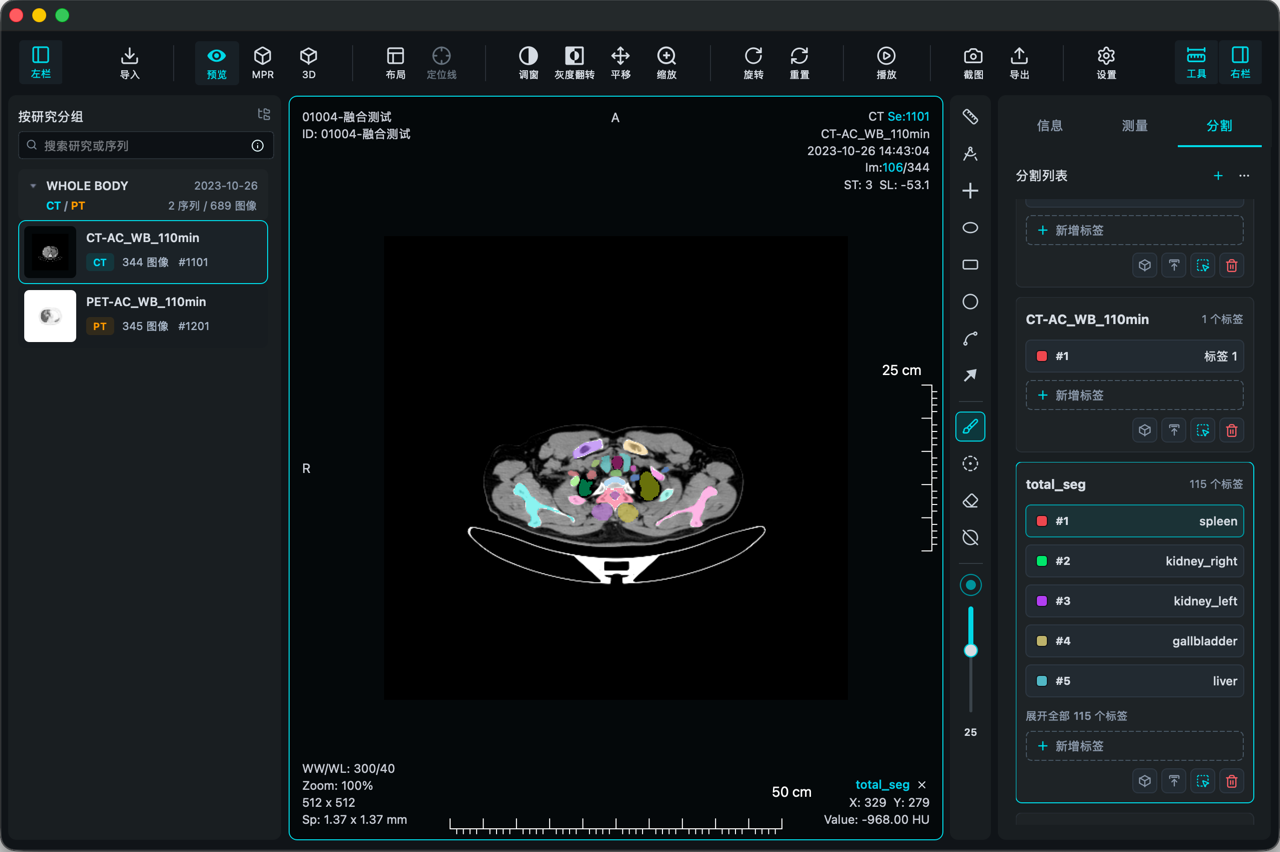Select the 平移 pan tool
Image resolution: width=1280 pixels, height=852 pixels.
pyautogui.click(x=621, y=62)
